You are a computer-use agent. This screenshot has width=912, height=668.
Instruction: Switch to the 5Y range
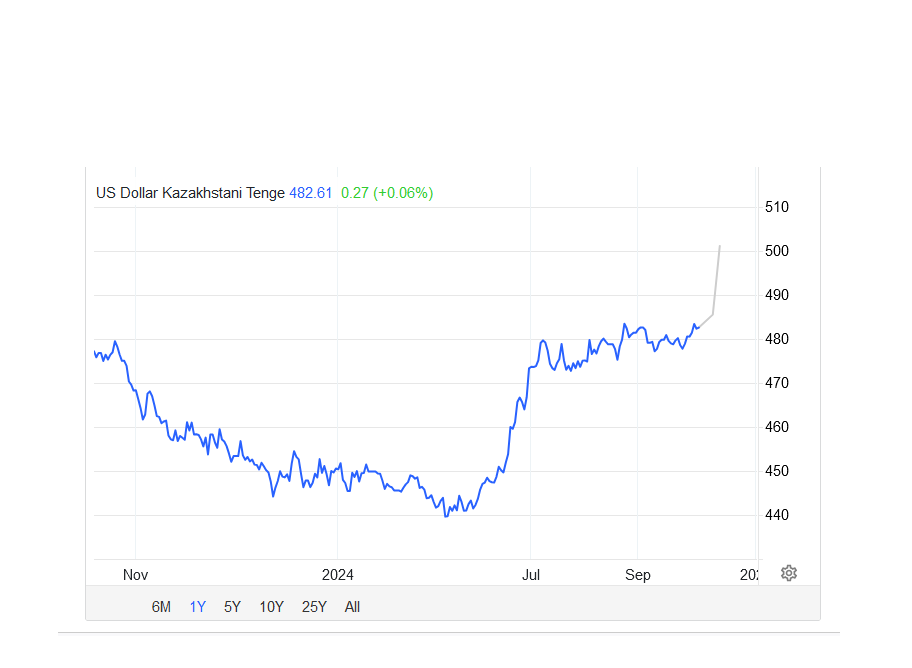232,607
